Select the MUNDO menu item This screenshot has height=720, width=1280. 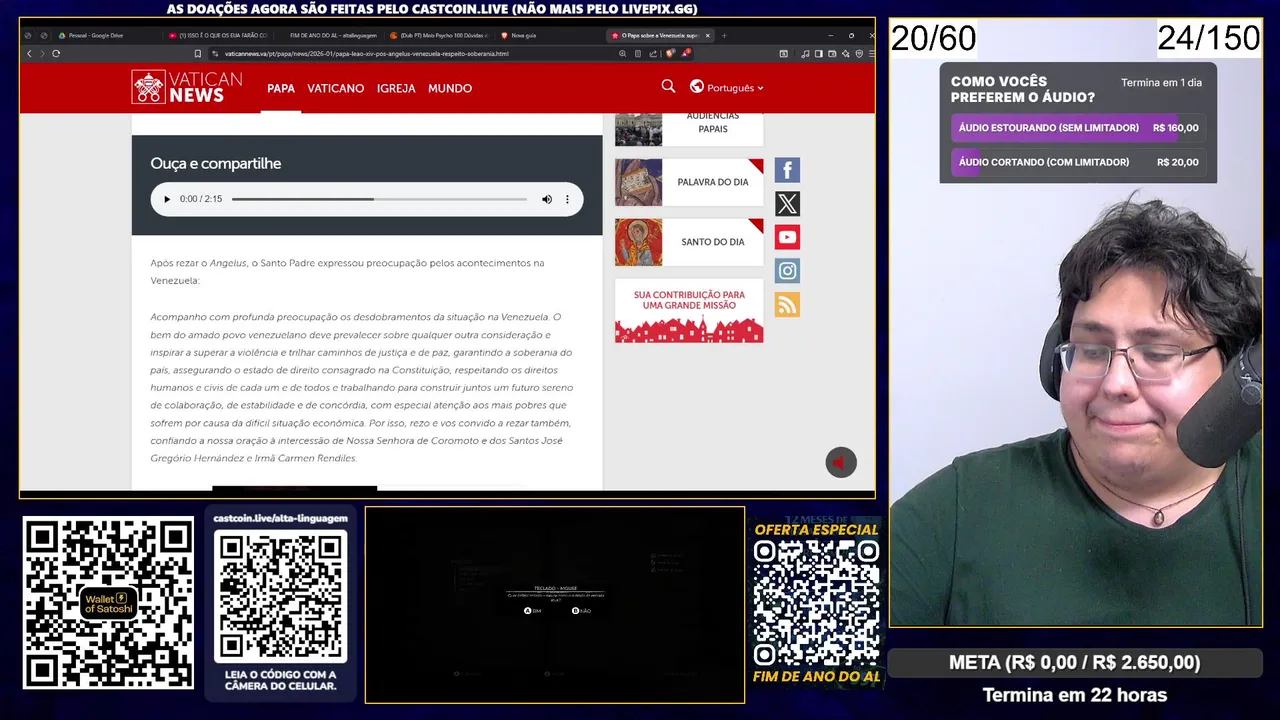tap(450, 88)
